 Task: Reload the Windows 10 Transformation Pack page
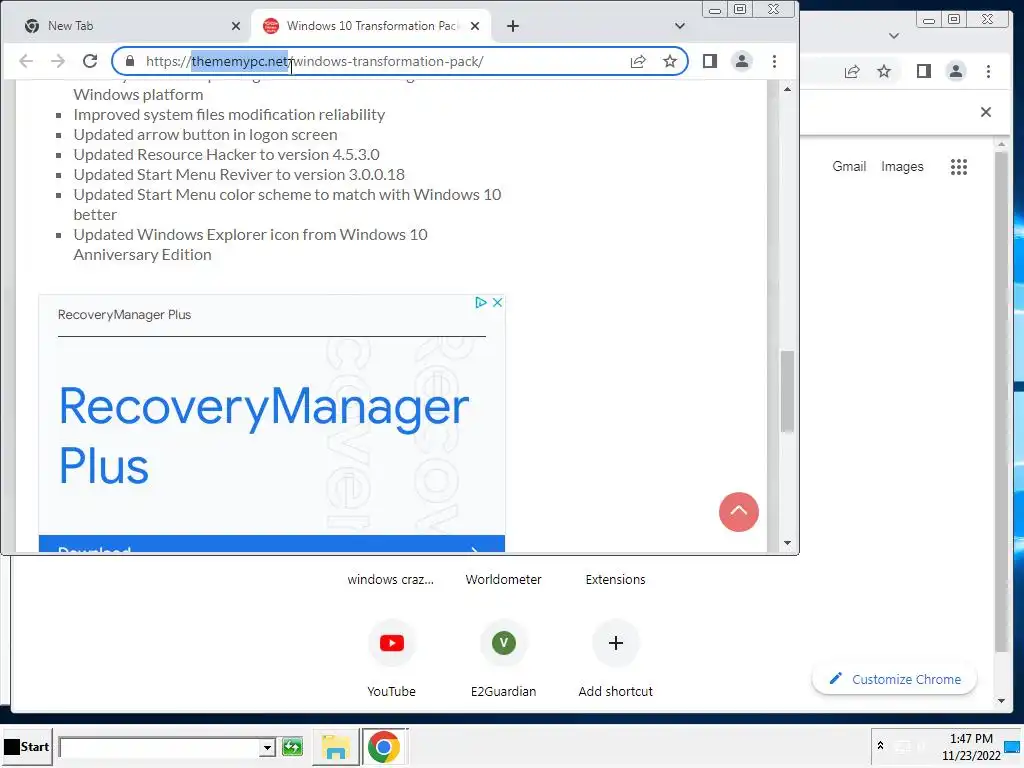coord(90,61)
